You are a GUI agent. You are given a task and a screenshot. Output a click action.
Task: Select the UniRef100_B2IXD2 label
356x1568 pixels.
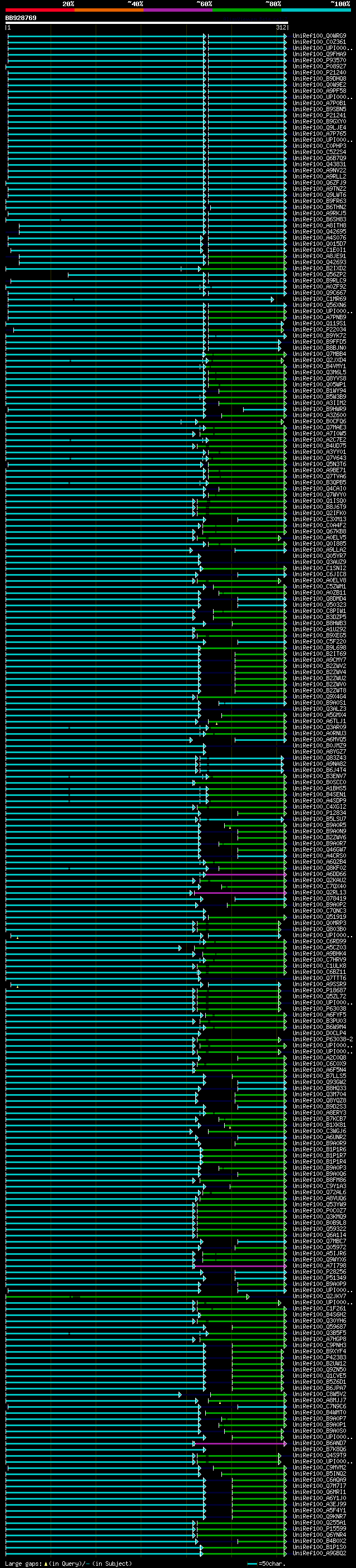point(319,269)
